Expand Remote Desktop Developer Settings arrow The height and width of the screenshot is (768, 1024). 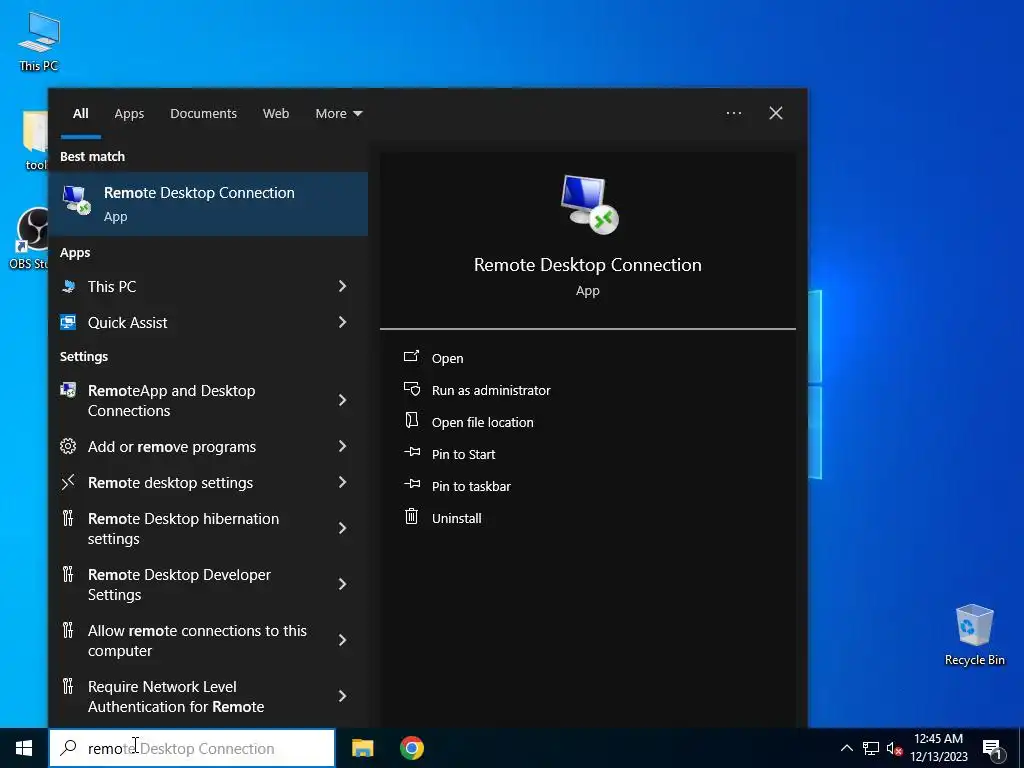click(x=342, y=584)
